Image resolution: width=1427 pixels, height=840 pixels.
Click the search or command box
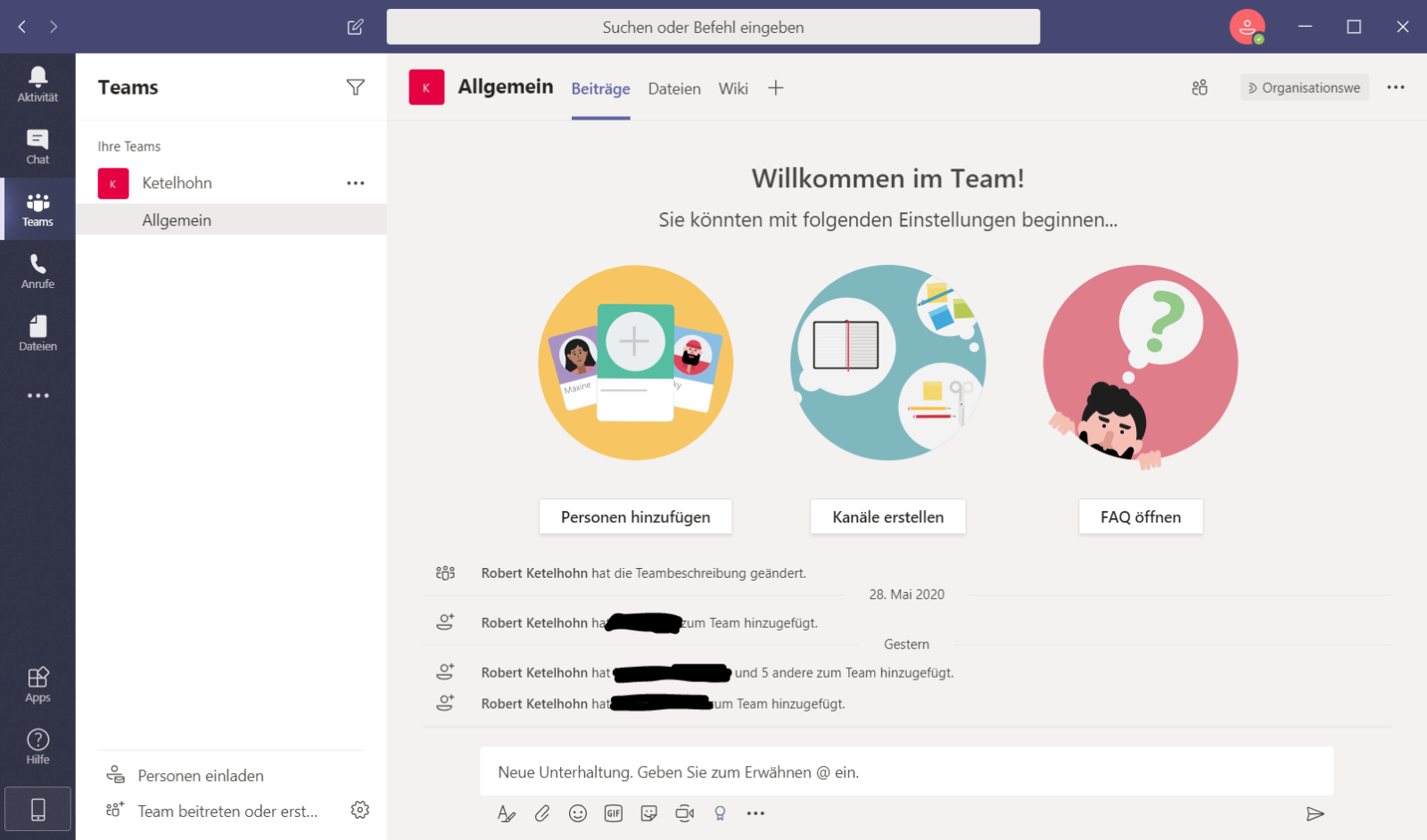(713, 27)
